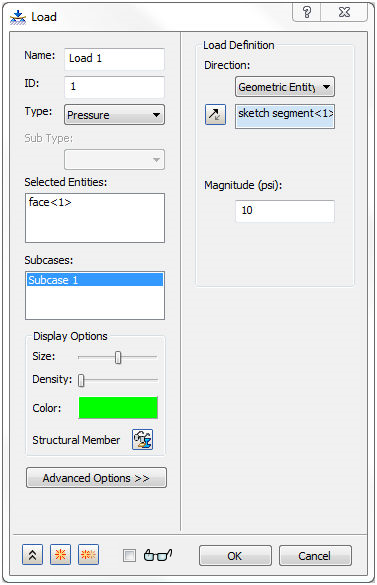
Task: Open the Direction Geometric Entity dropdown
Action: click(x=285, y=87)
